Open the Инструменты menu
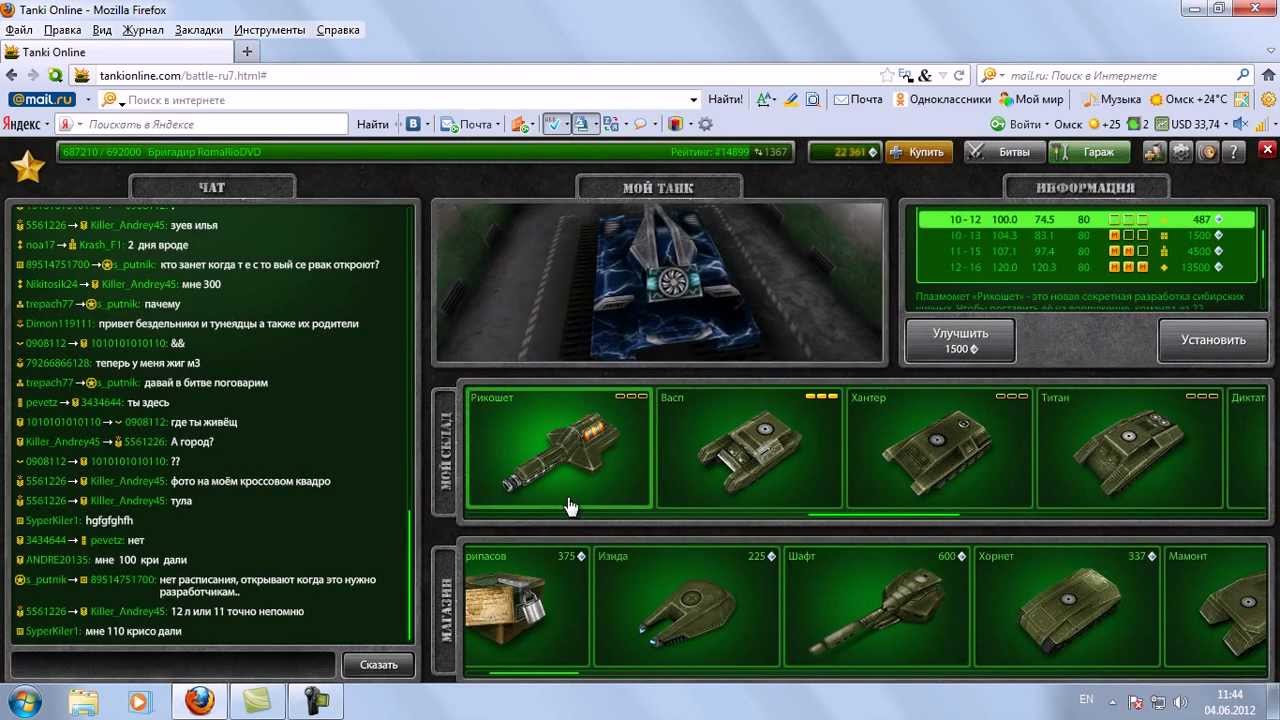The height and width of the screenshot is (720, 1280). 270,30
